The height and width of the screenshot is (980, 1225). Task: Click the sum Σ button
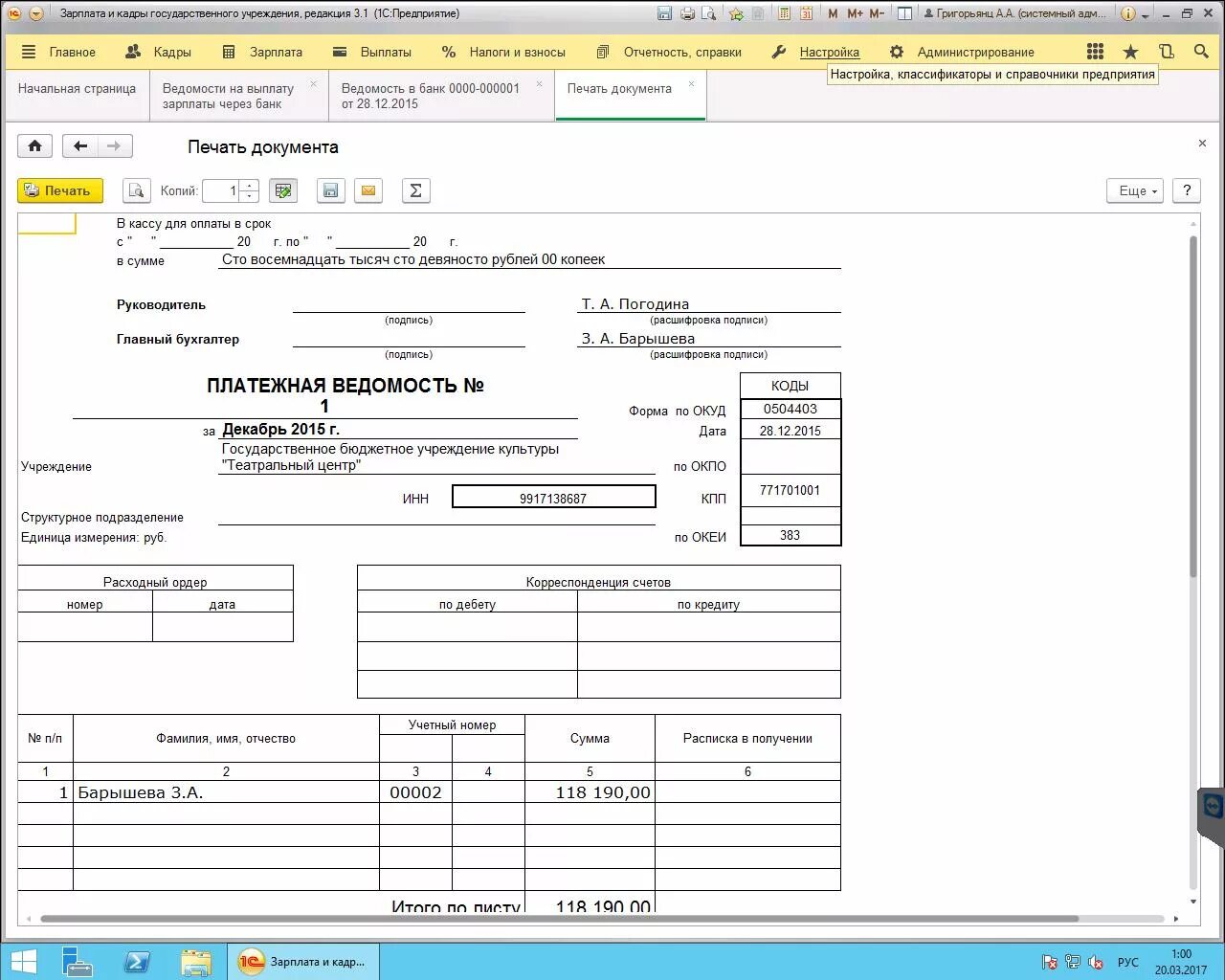[x=415, y=190]
